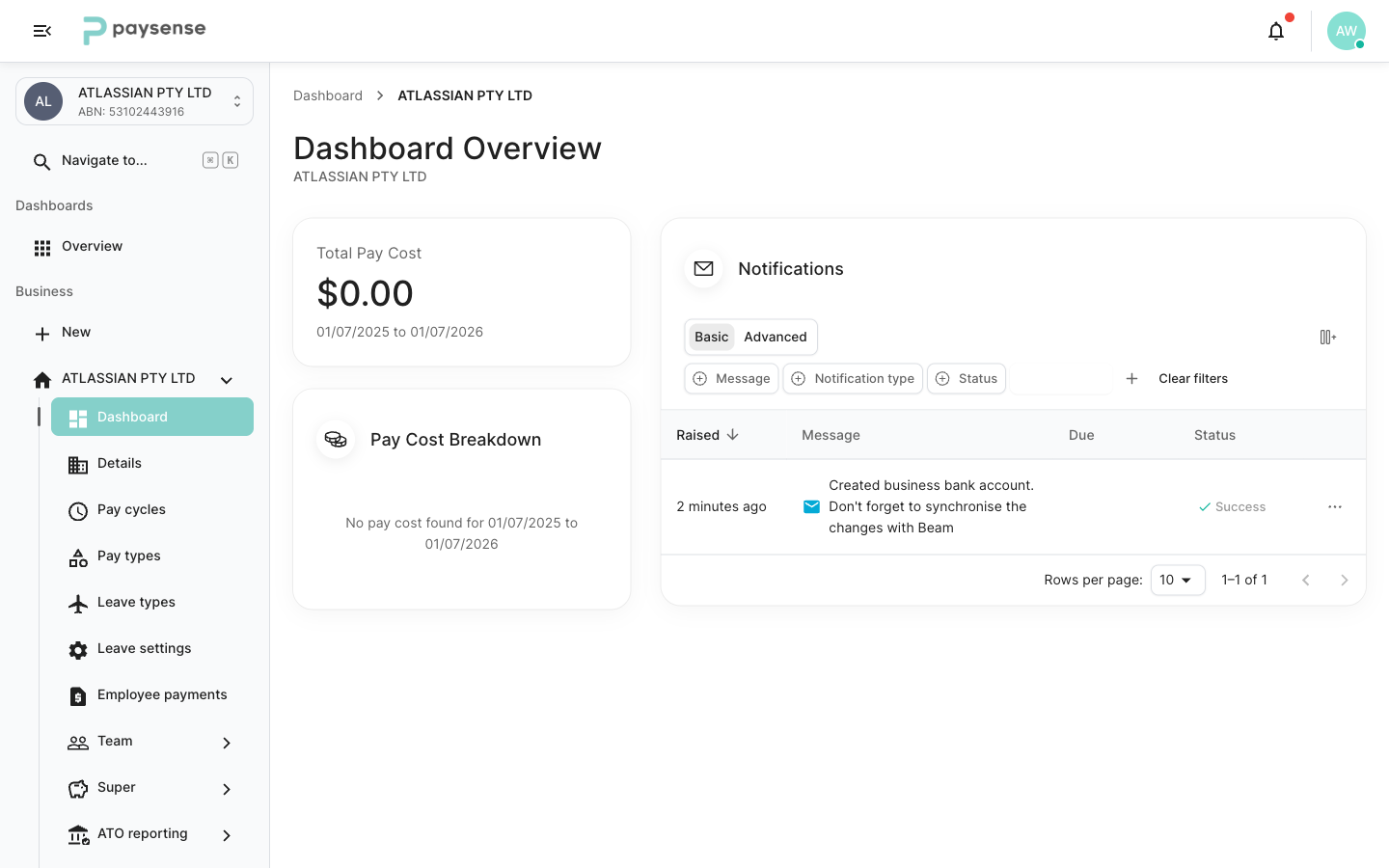The image size is (1389, 868).
Task: Click the home icon for ATLASSIAN PTY LTD
Action: (42, 380)
